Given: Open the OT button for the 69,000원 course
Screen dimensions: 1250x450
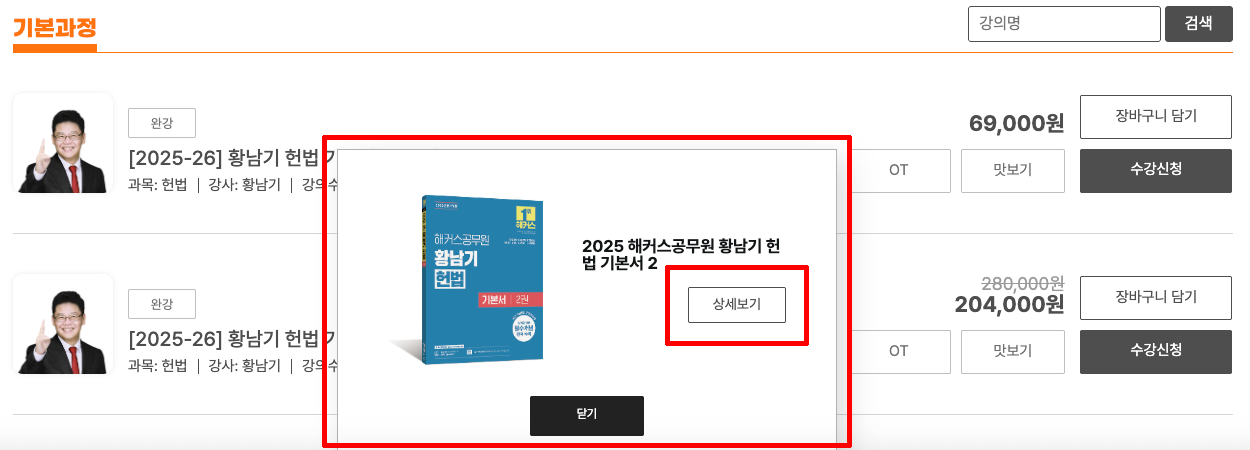Looking at the screenshot, I should pyautogui.click(x=898, y=170).
